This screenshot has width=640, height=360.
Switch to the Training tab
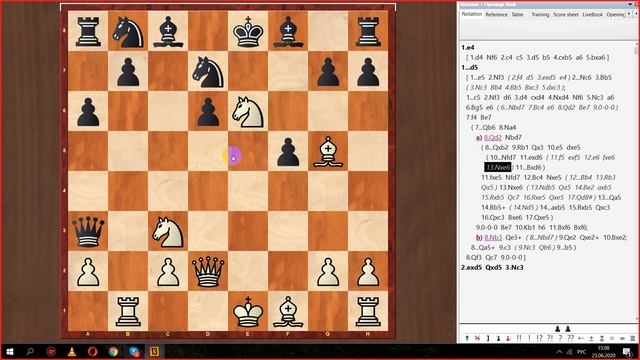(x=540, y=14)
